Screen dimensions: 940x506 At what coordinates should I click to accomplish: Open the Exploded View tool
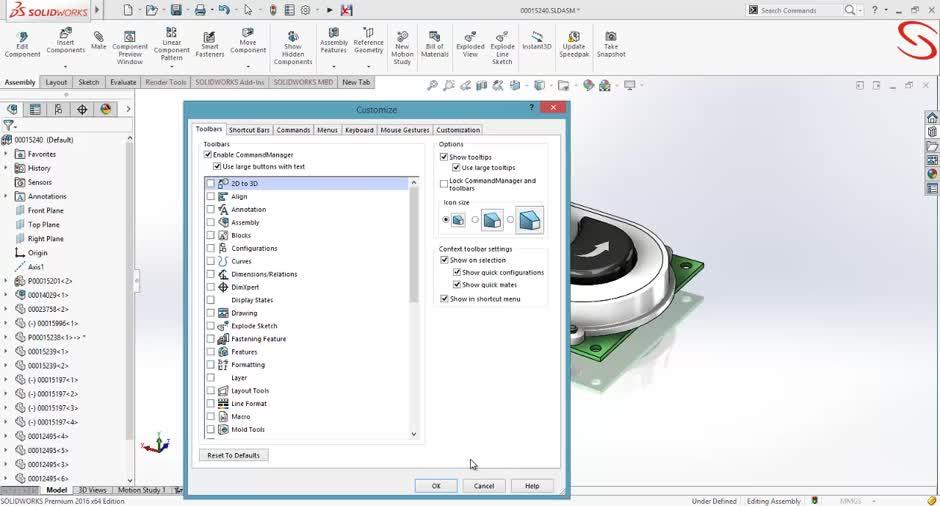tap(470, 45)
